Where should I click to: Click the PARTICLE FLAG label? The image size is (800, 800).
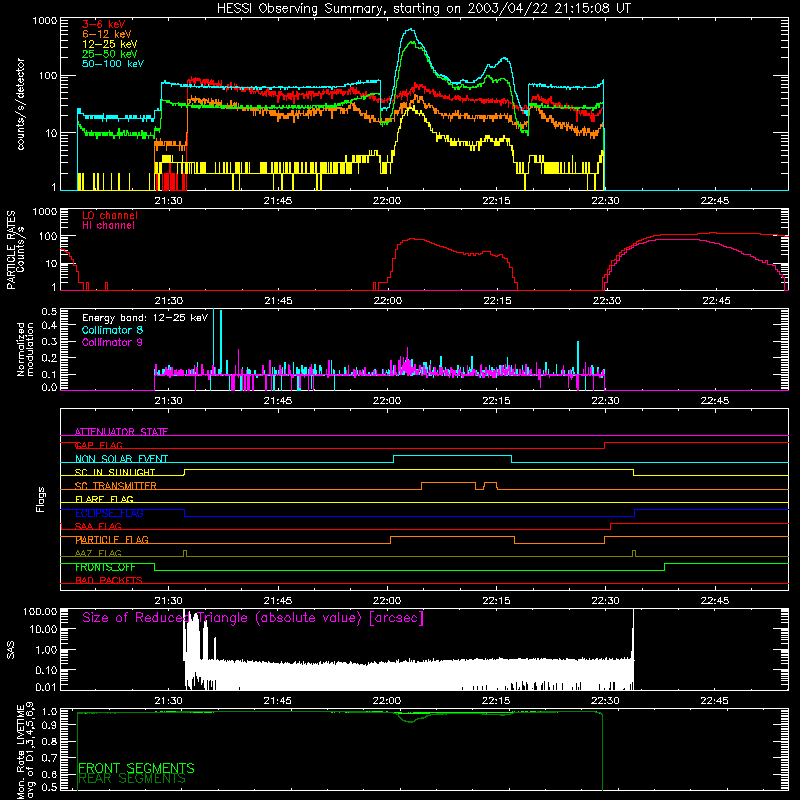point(112,540)
